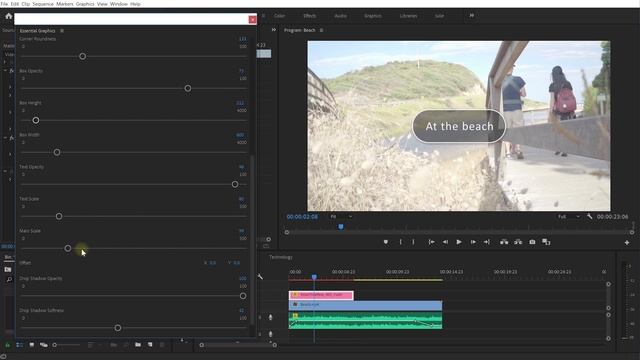Click the double-arrow panel toggle beside Program
This screenshot has width=640, height=360.
click(x=273, y=30)
